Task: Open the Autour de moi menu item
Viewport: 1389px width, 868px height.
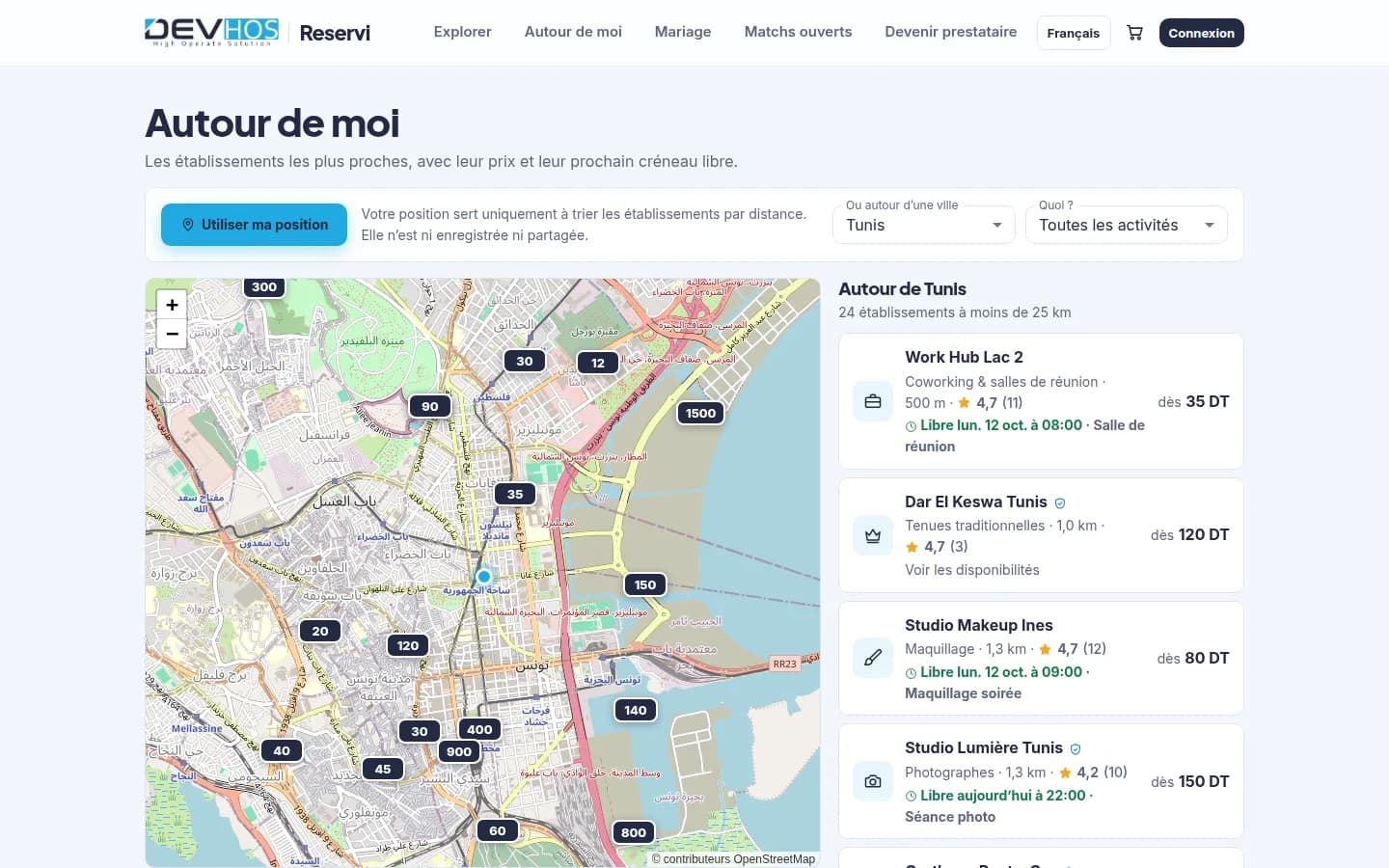Action: [573, 32]
